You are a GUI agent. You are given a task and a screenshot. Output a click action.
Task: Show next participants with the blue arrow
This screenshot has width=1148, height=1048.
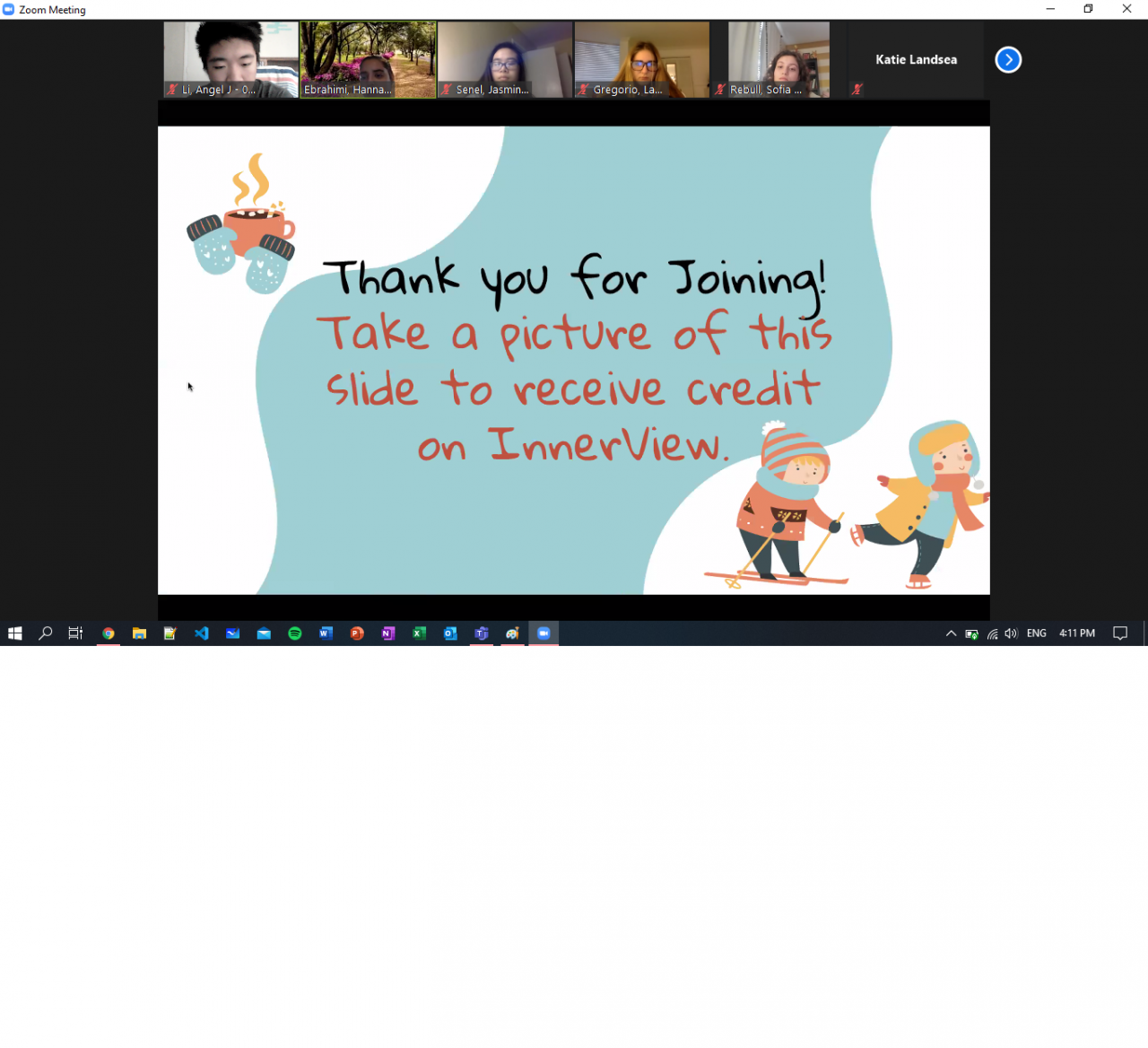(1008, 60)
